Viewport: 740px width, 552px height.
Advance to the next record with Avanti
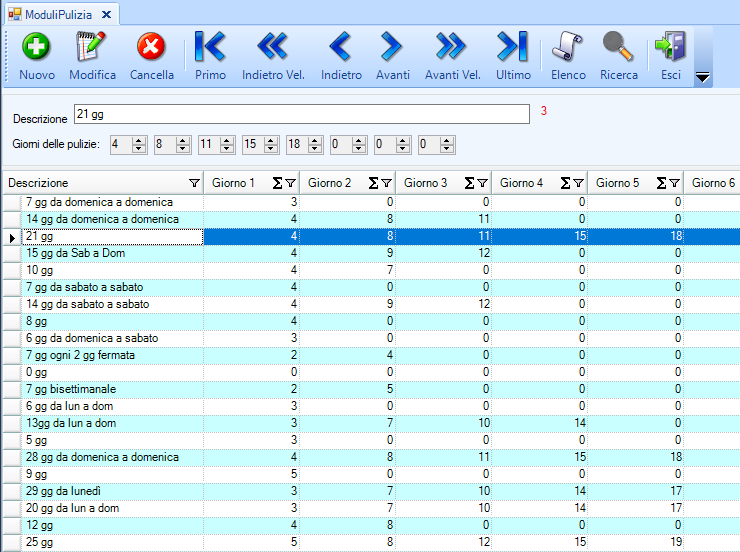click(392, 47)
